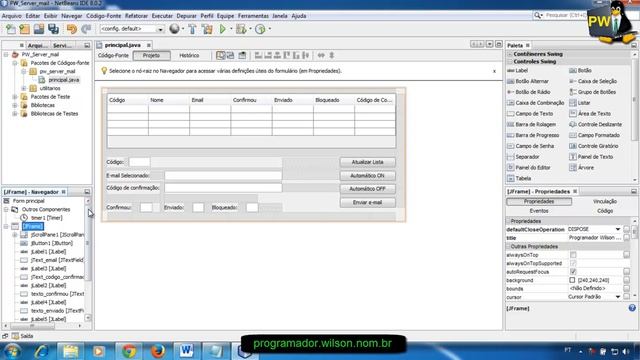Click the search field in menu bar
640x360 pixels.
[565, 15]
